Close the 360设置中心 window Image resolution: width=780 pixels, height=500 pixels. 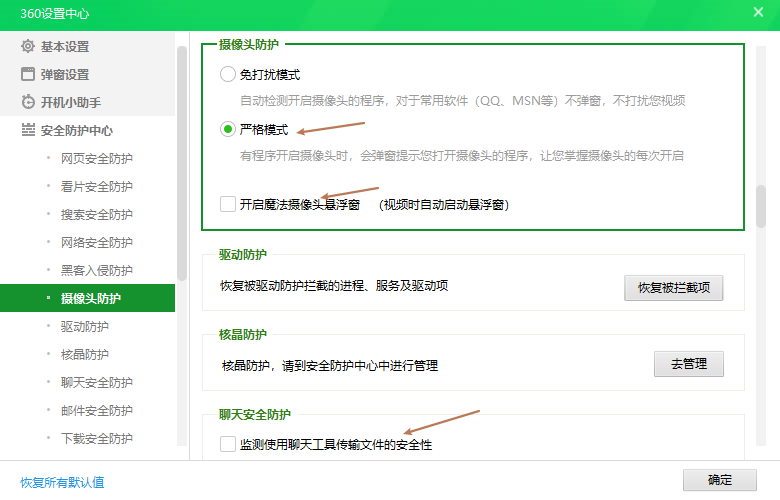(x=758, y=12)
